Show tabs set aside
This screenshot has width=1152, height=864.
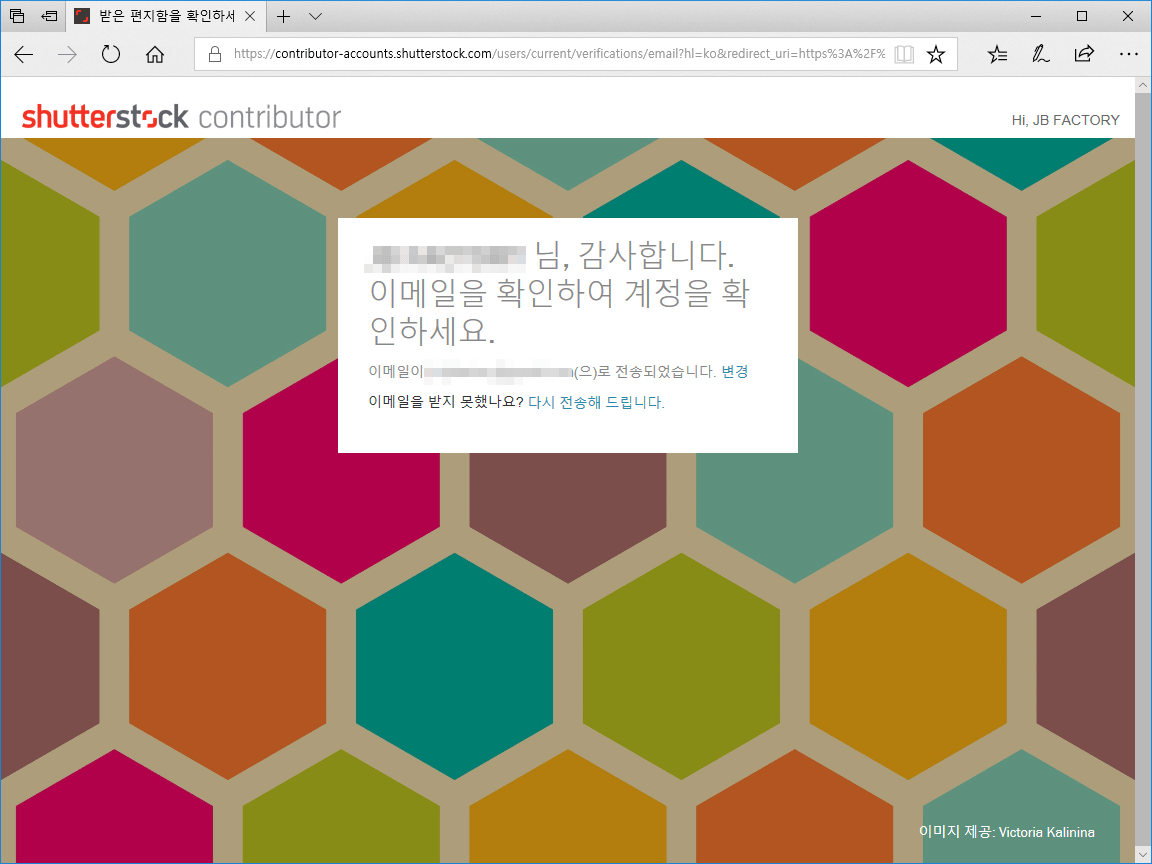pyautogui.click(x=16, y=16)
